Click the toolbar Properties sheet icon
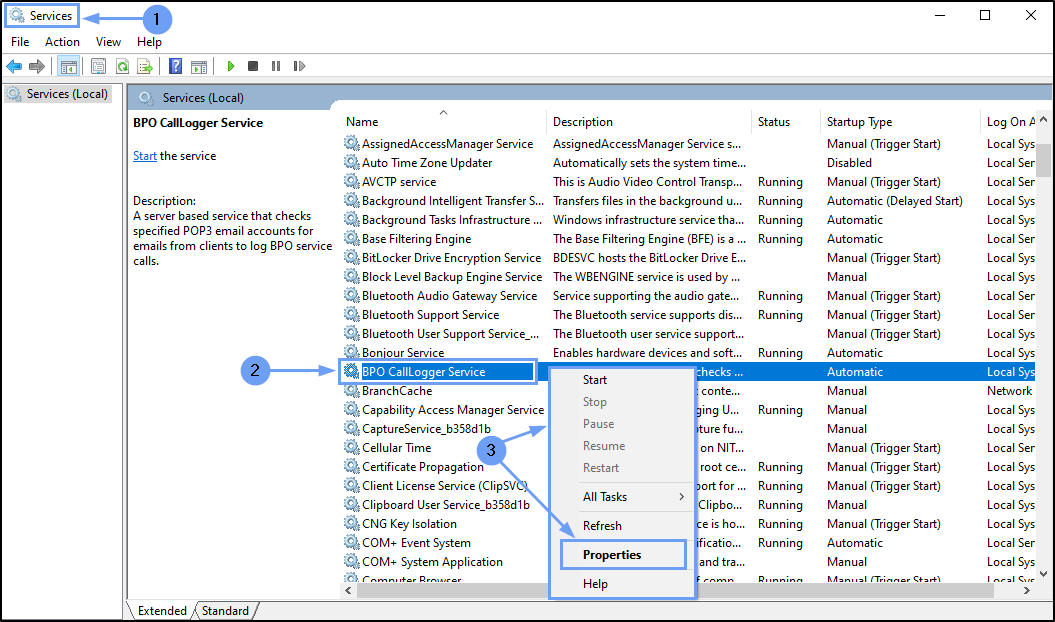This screenshot has width=1055, height=622. pyautogui.click(x=98, y=67)
